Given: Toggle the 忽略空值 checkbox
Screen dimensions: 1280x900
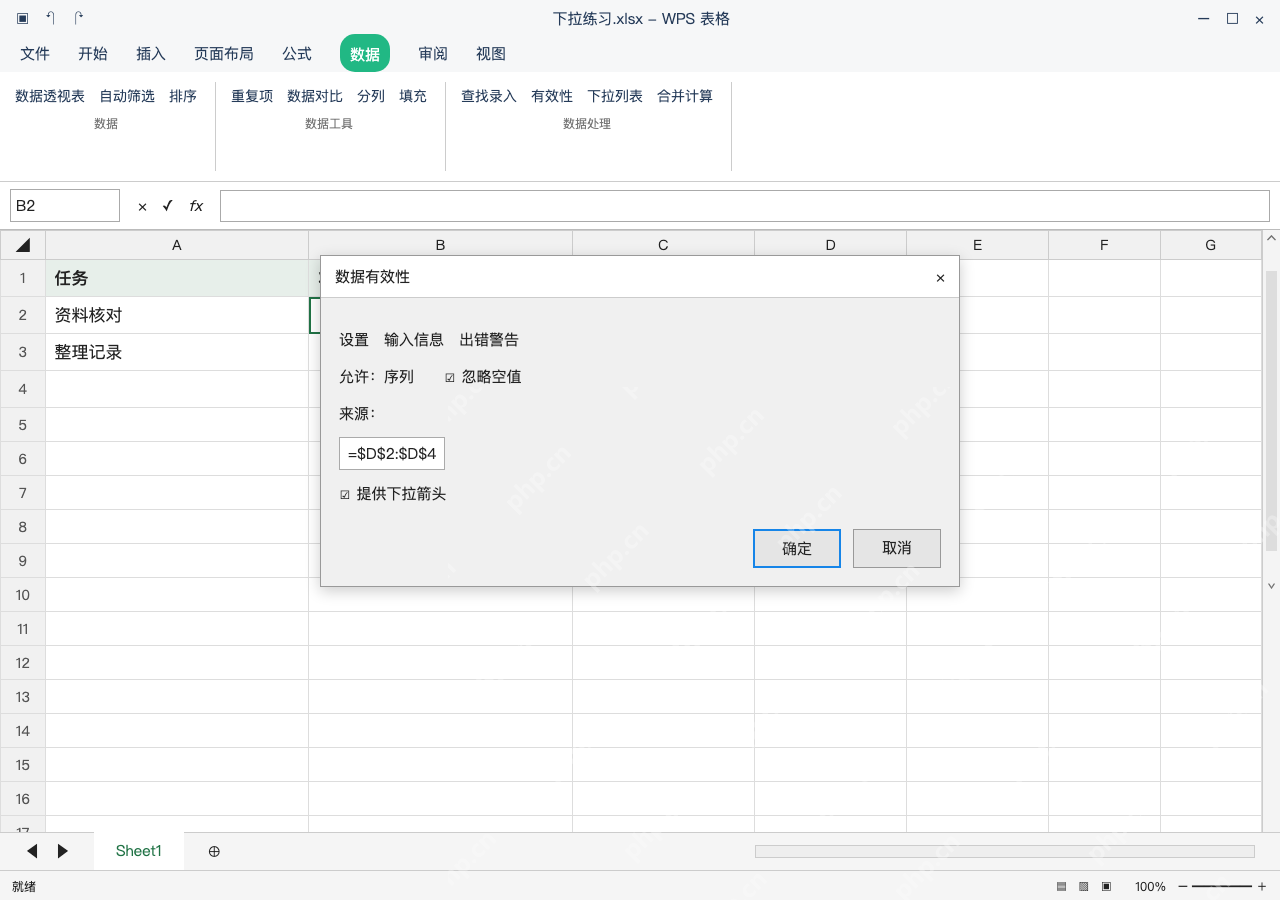Looking at the screenshot, I should coord(450,377).
